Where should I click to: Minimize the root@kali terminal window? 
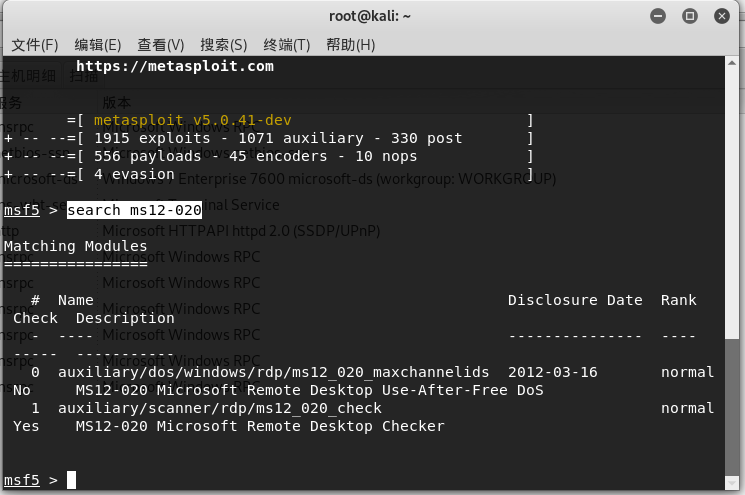click(x=658, y=16)
